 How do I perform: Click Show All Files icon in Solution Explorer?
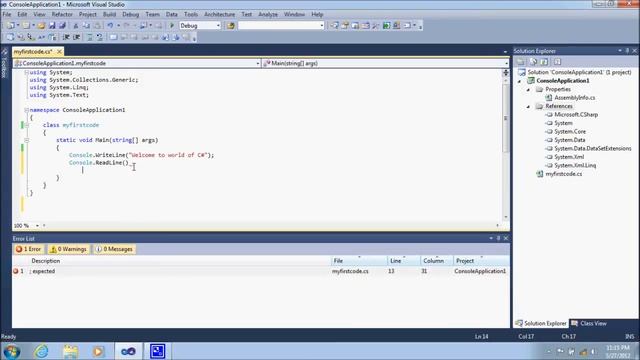533,62
